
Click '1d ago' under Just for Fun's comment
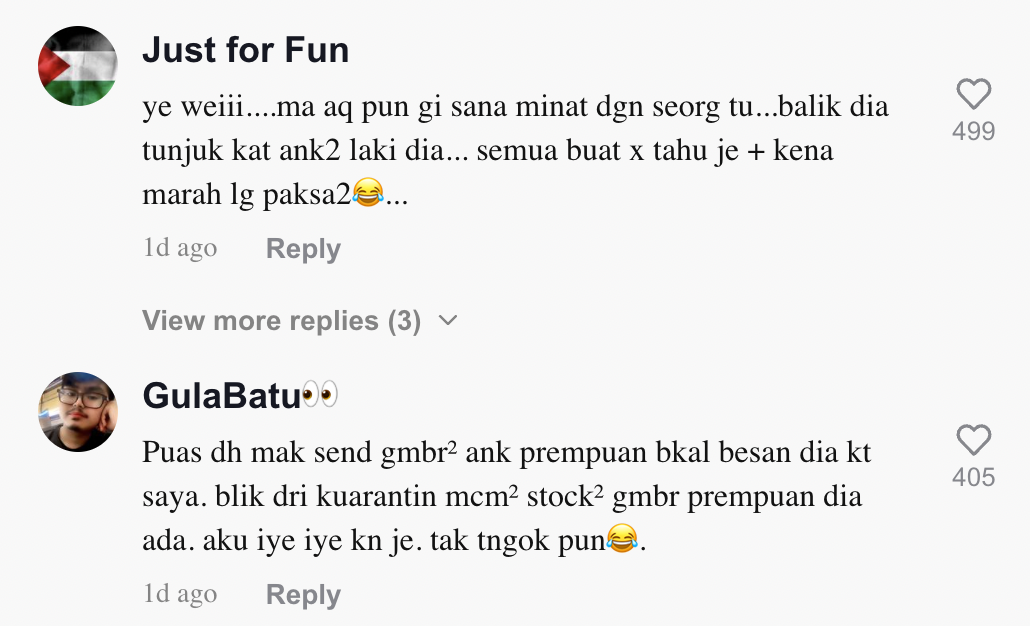tap(180, 248)
